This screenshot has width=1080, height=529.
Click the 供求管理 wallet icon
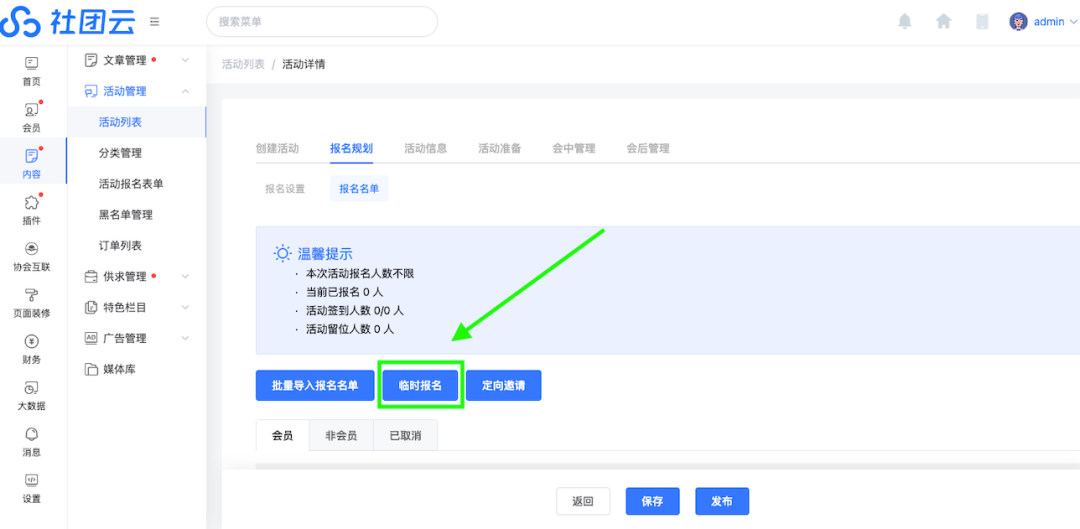[90, 277]
